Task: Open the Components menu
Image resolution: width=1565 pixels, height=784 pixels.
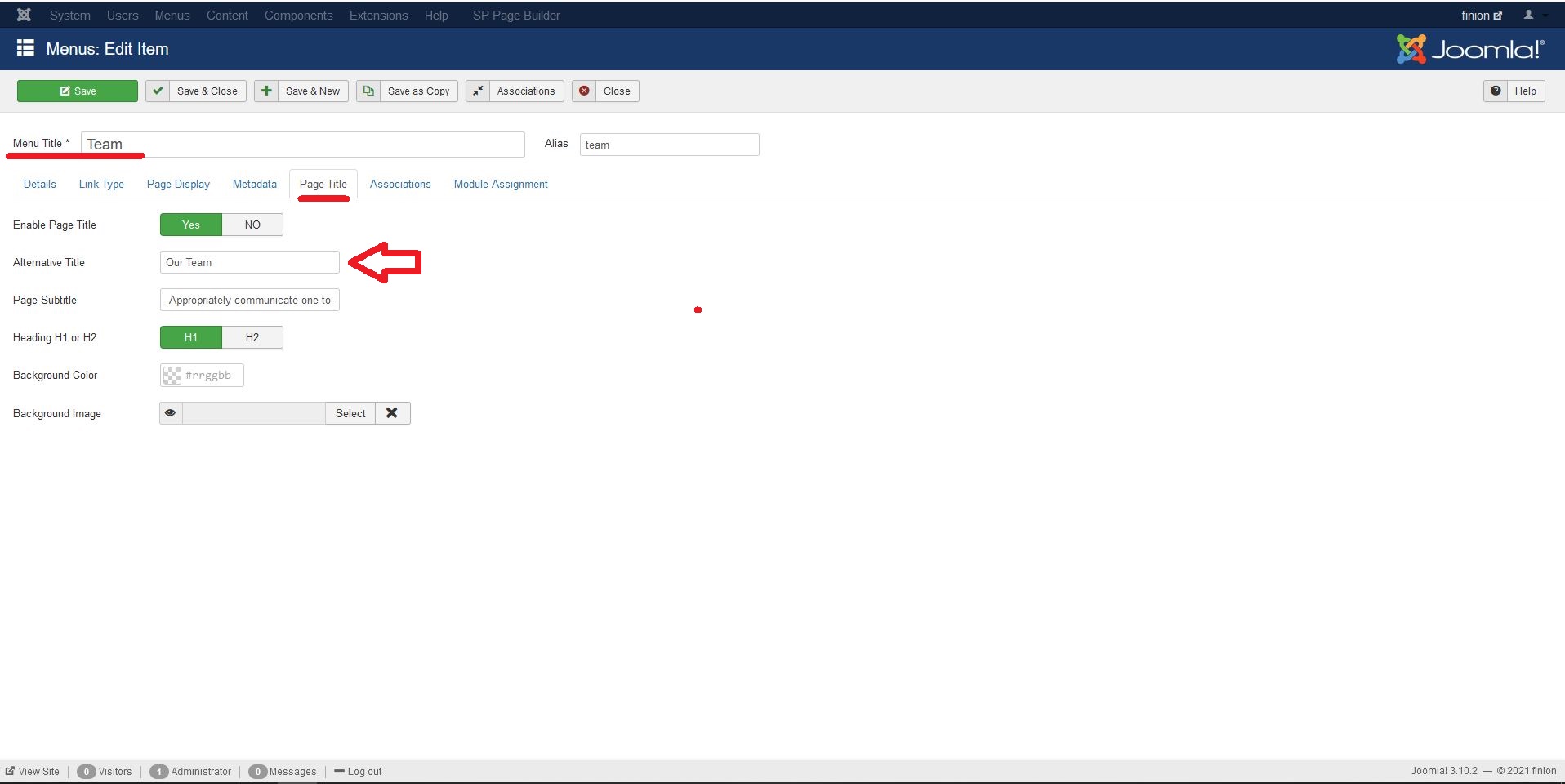Action: (x=299, y=16)
